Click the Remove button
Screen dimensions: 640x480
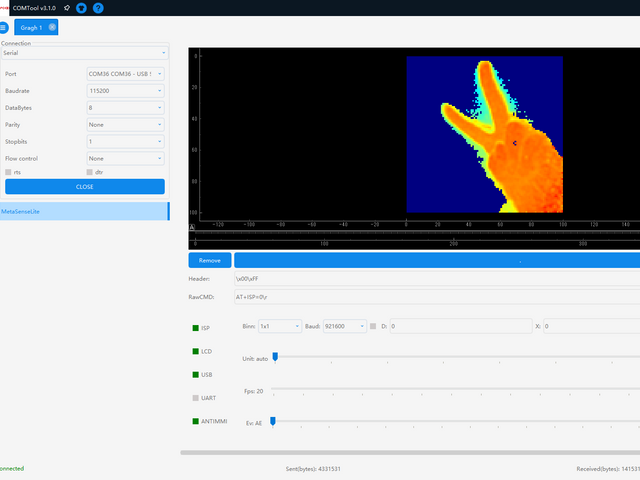(209, 260)
